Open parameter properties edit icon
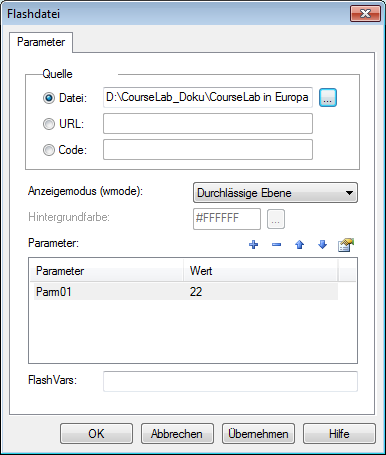 [x=346, y=245]
